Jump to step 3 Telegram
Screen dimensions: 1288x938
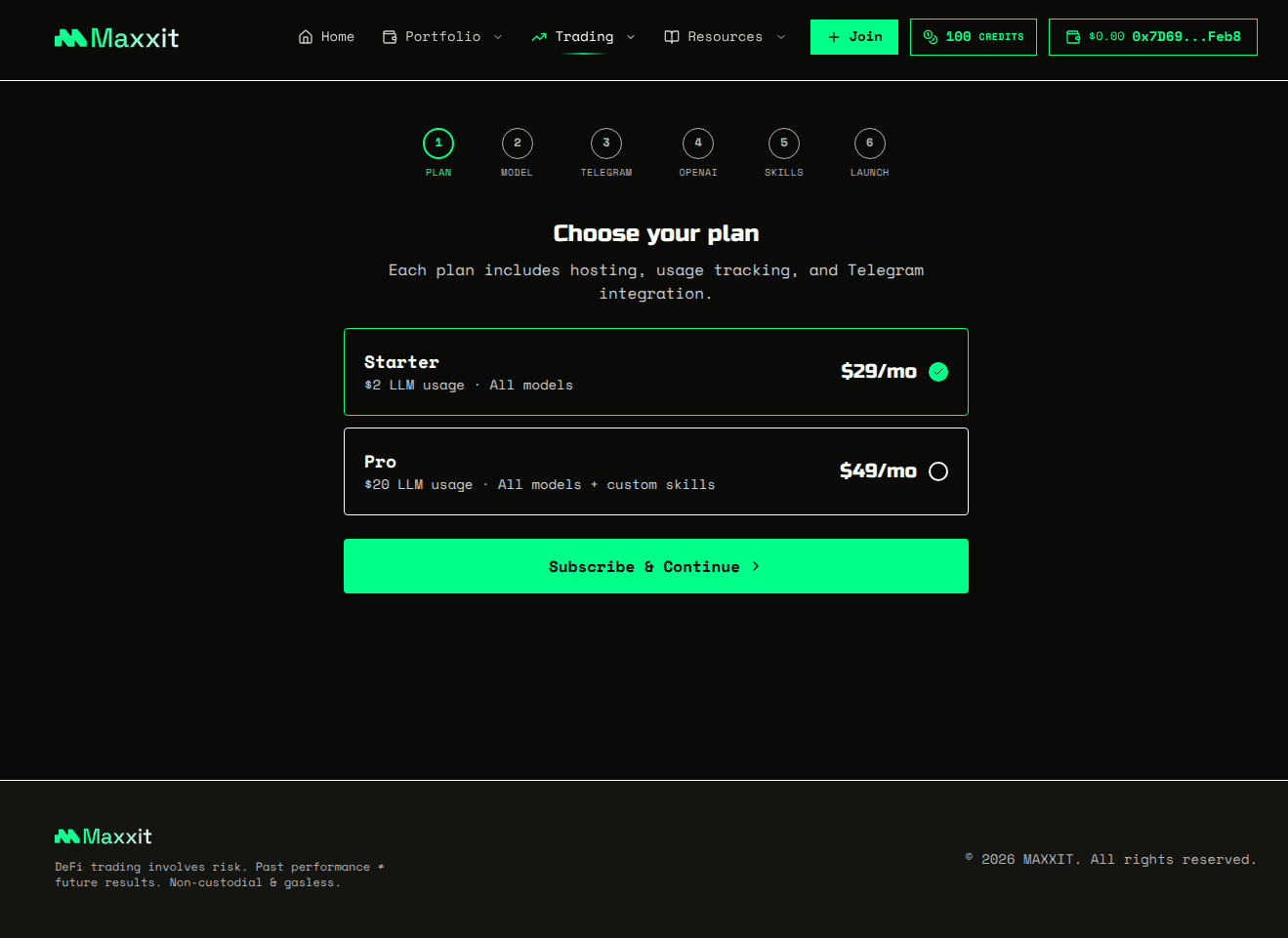click(x=606, y=143)
